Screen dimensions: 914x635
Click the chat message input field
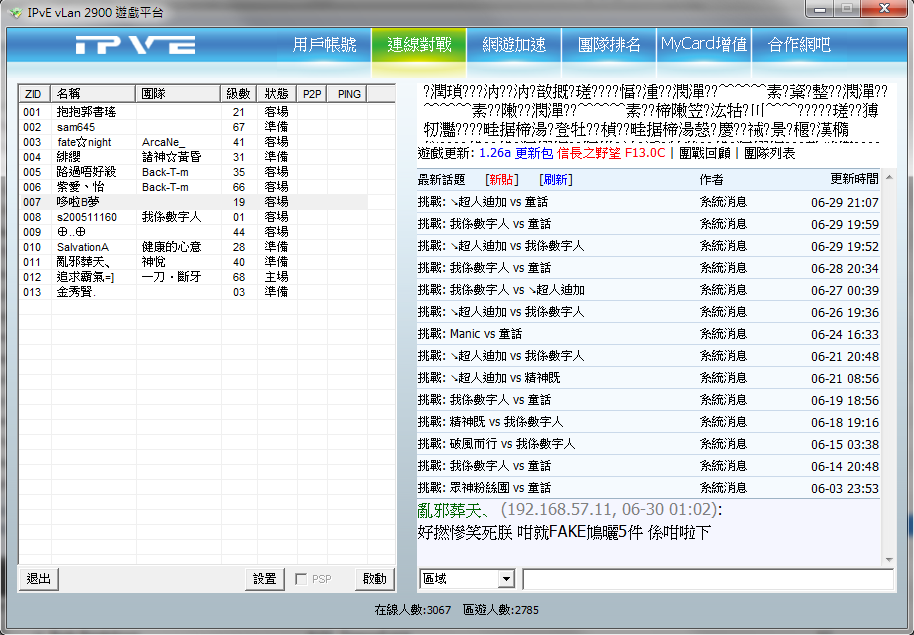tap(707, 579)
